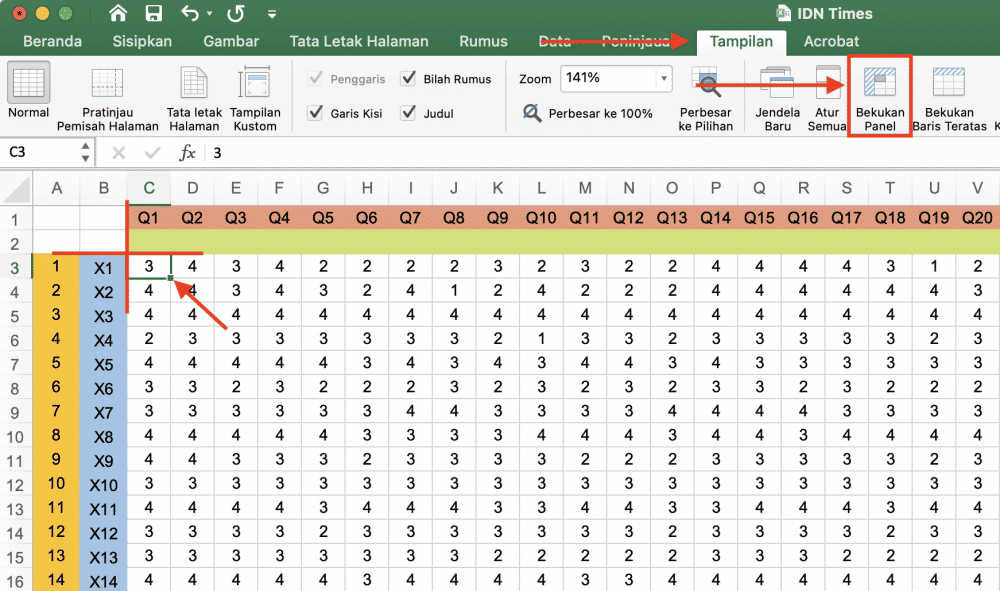The width and height of the screenshot is (1000, 591).
Task: Click the fx insert function button
Action: pos(187,152)
